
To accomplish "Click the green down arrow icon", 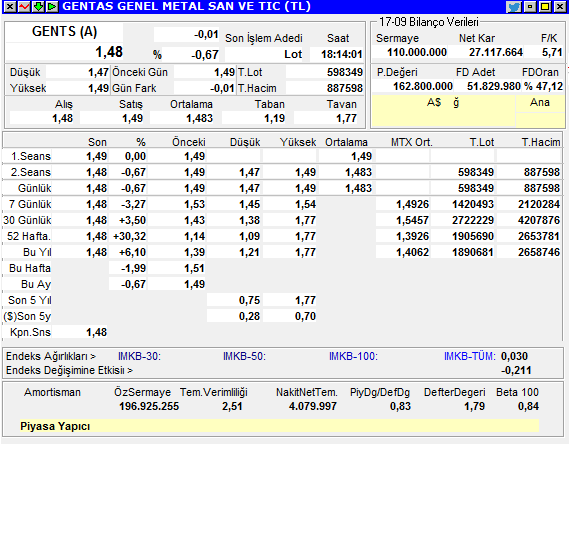I will pos(38,7).
